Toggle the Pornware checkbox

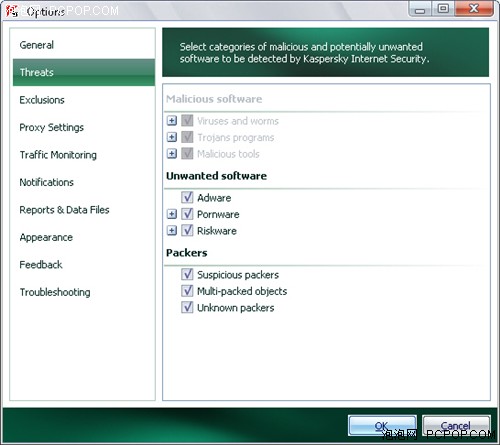click(187, 214)
